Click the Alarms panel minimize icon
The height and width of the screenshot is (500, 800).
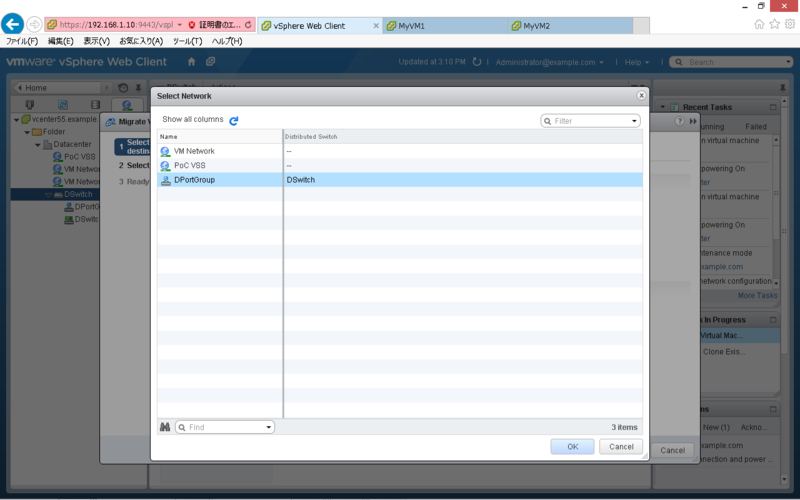[x=773, y=409]
